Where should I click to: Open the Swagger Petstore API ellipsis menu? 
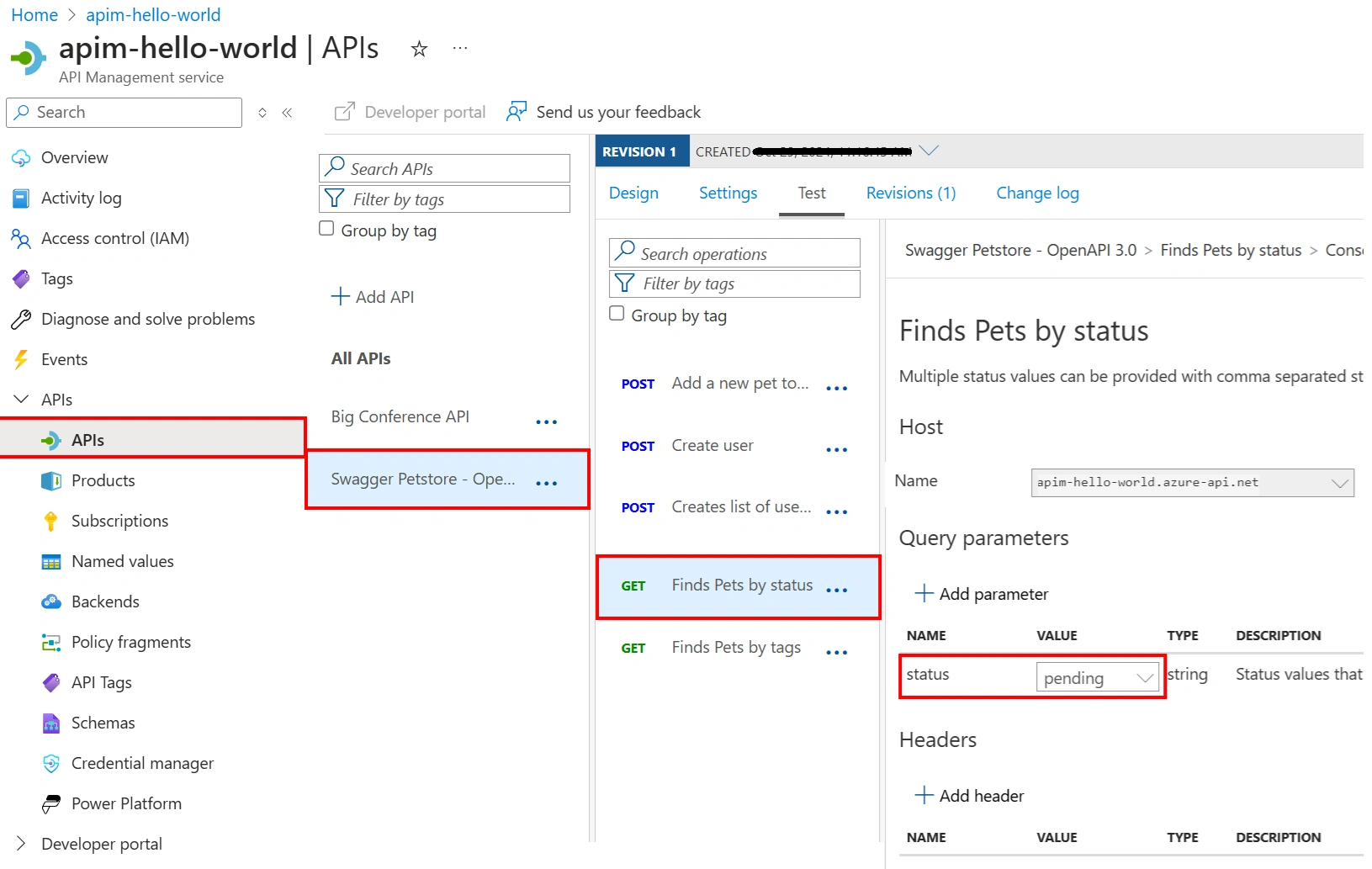[x=547, y=483]
